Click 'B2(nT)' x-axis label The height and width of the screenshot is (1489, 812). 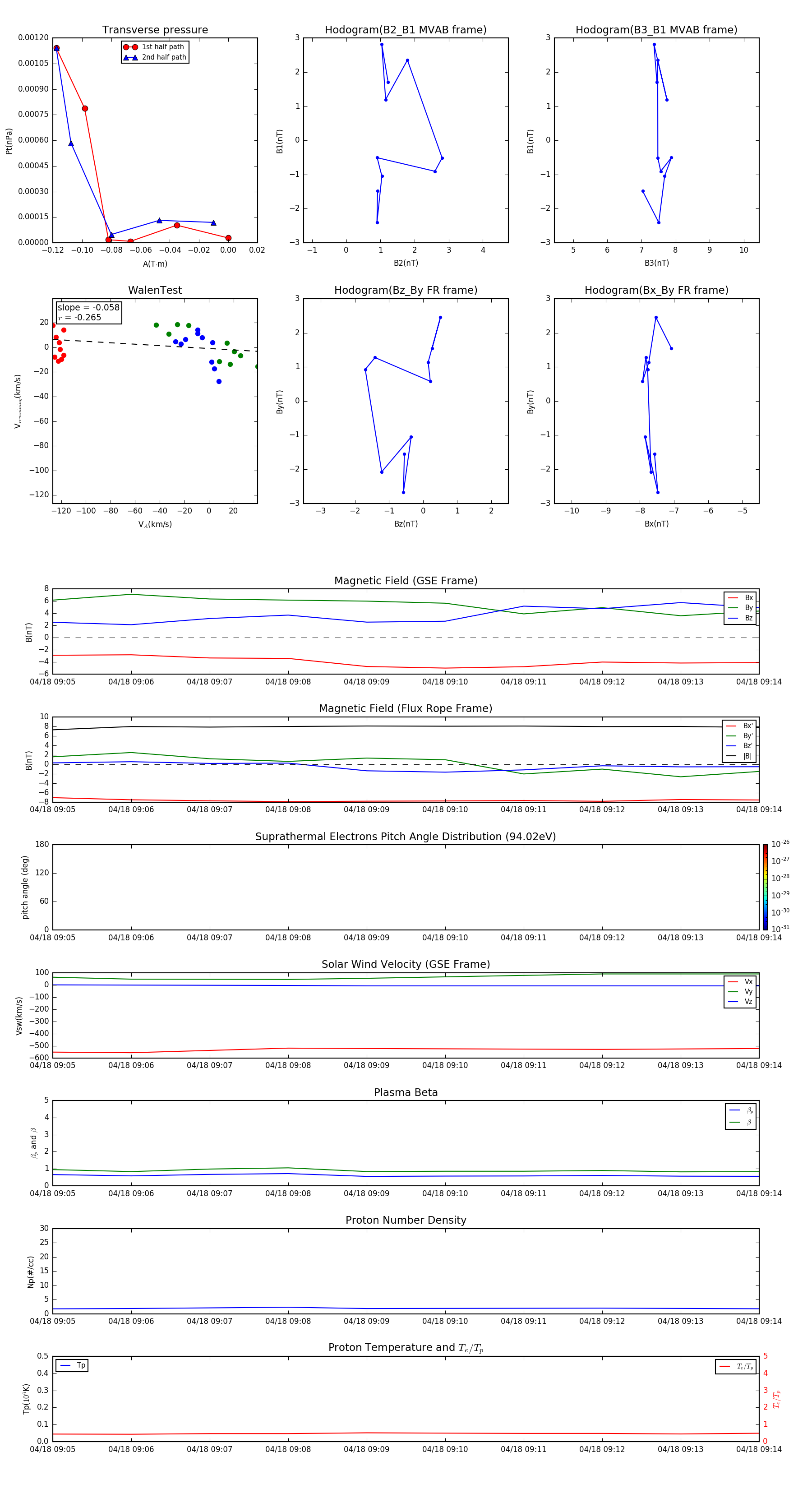[406, 263]
